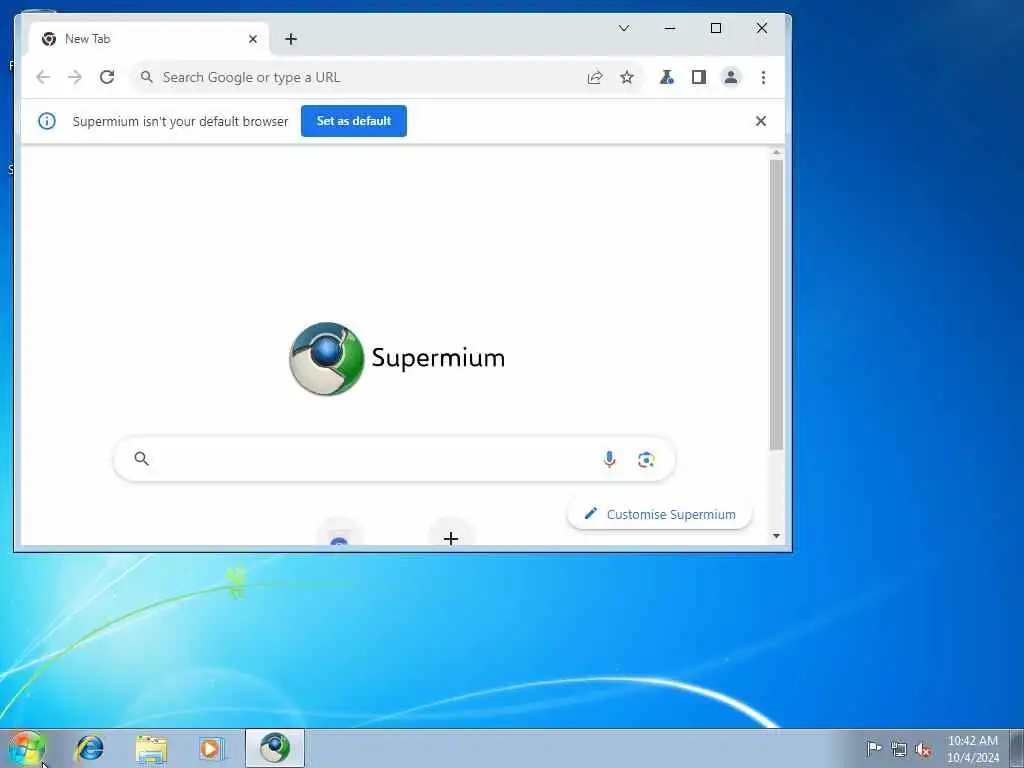
Task: Open Customise Supermium
Action: (660, 514)
